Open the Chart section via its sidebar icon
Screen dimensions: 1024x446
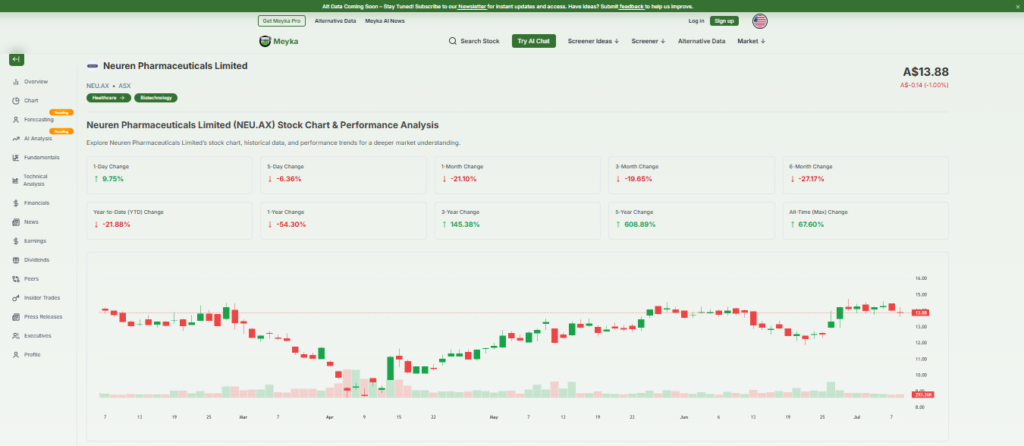pos(16,100)
